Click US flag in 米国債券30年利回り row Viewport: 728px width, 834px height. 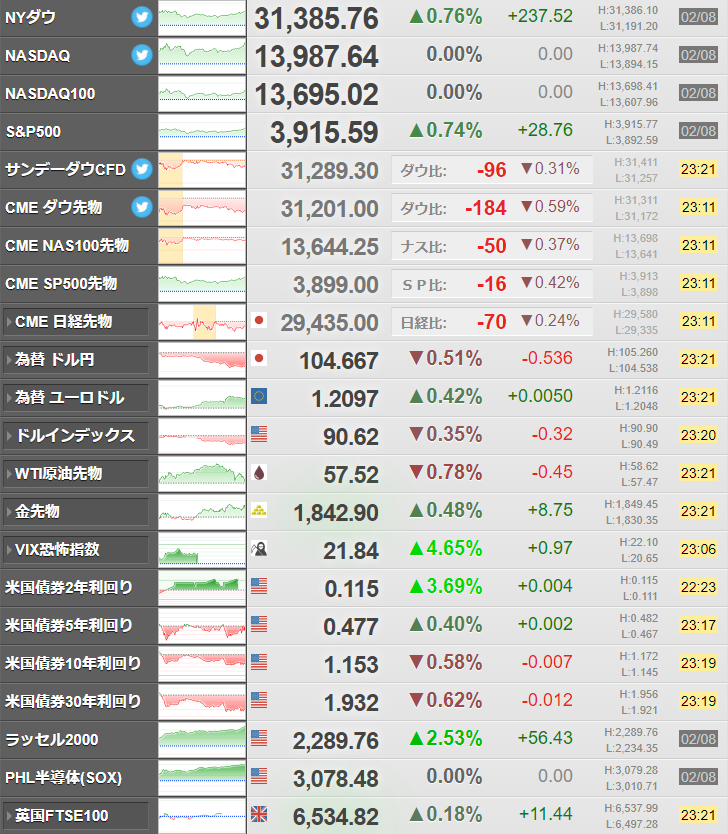click(259, 700)
